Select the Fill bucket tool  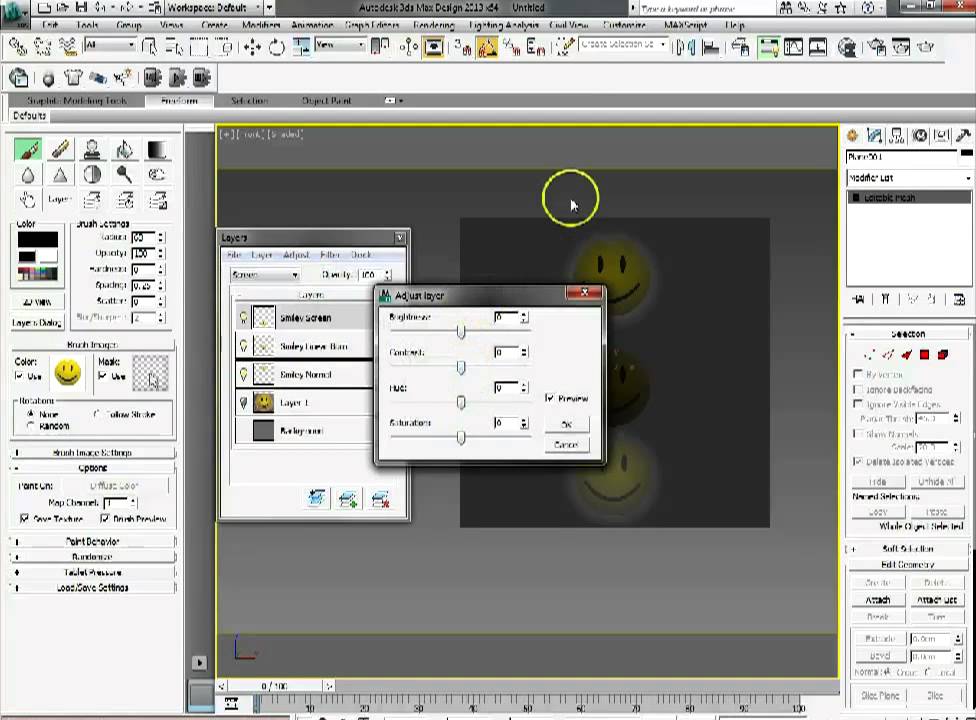(x=124, y=149)
